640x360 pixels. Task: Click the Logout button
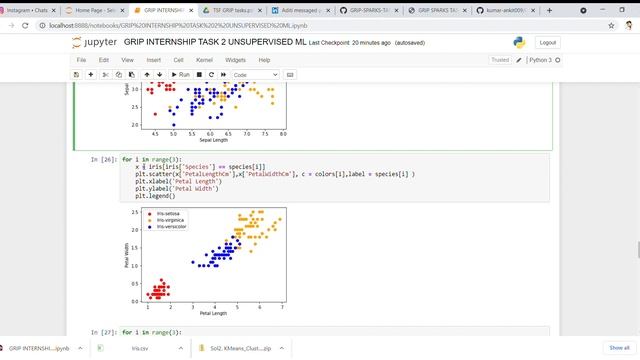pos(547,42)
